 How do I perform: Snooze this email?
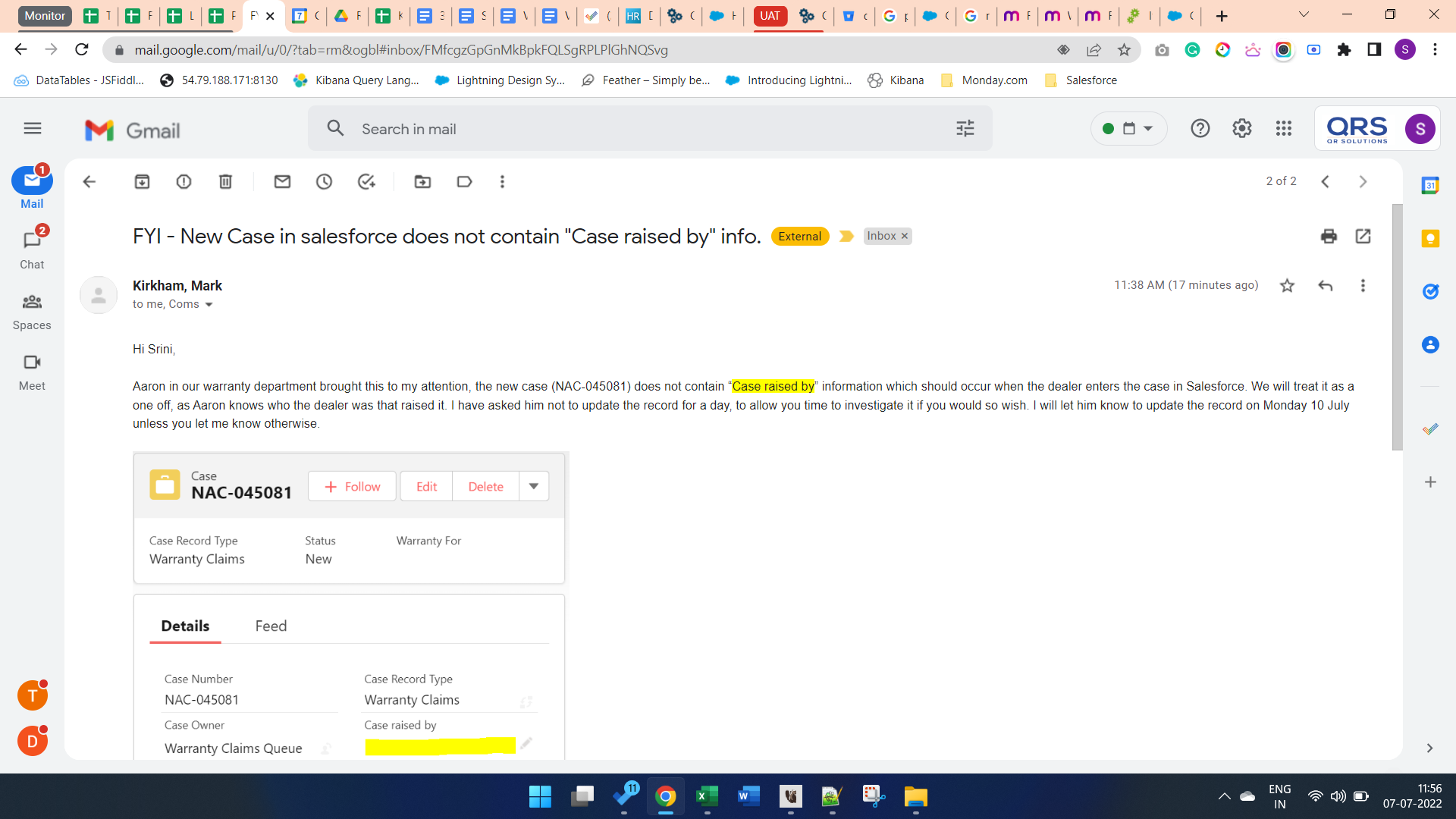click(x=324, y=182)
